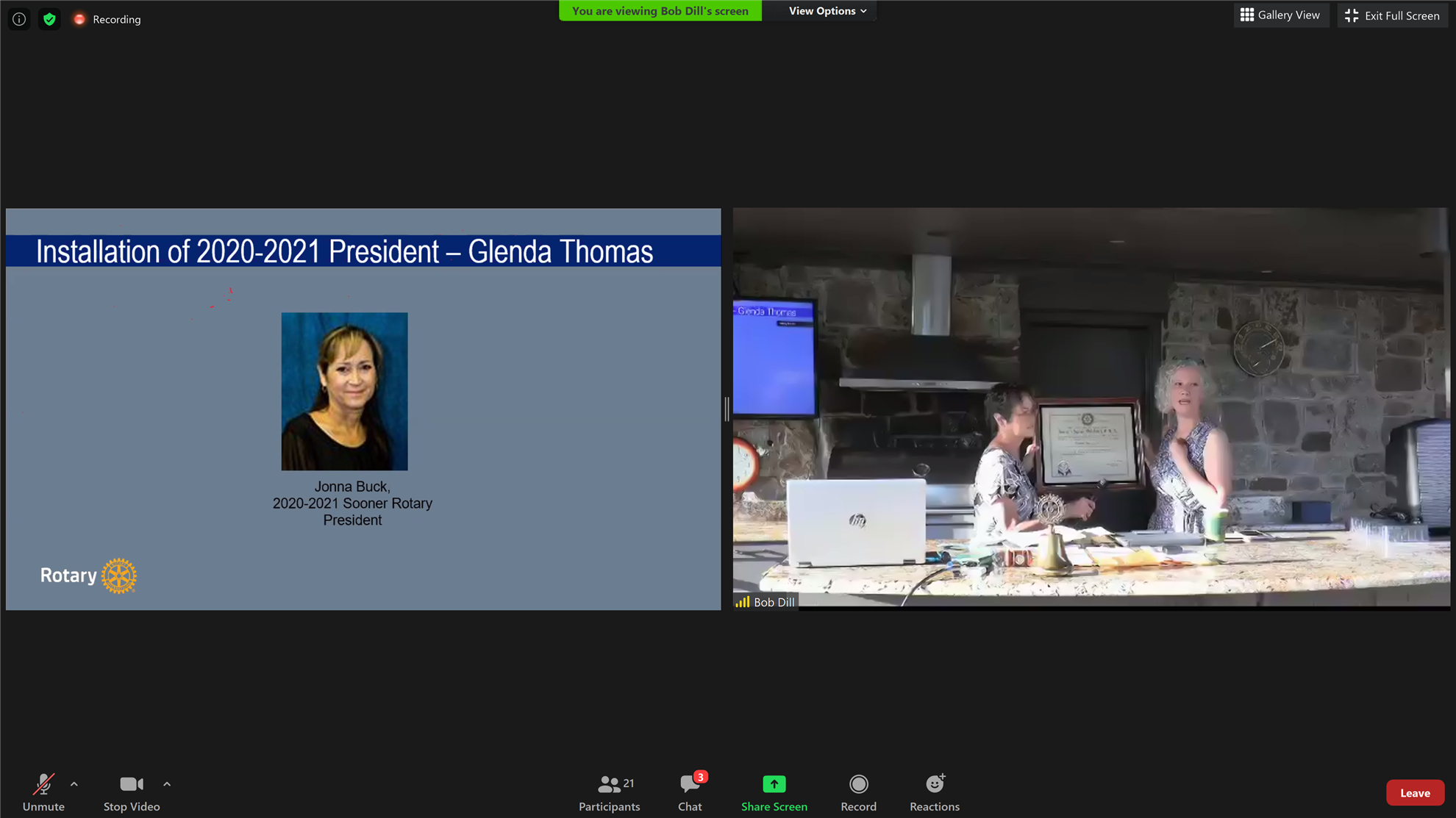Image resolution: width=1456 pixels, height=818 pixels.
Task: Click the meeting info icon
Action: (19, 19)
